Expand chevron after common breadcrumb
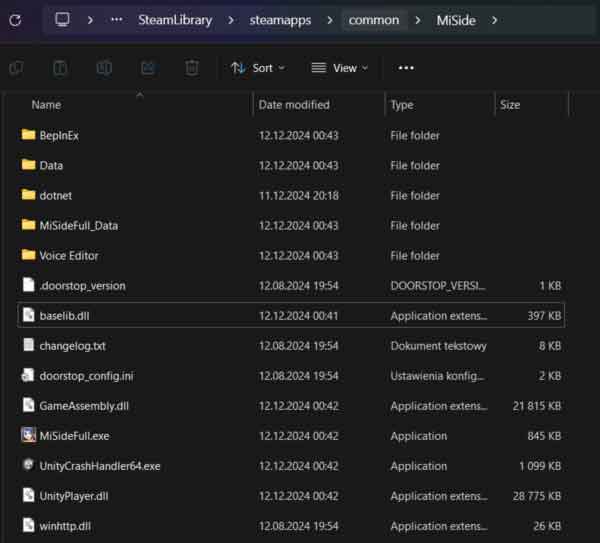The width and height of the screenshot is (600, 543). 418,20
